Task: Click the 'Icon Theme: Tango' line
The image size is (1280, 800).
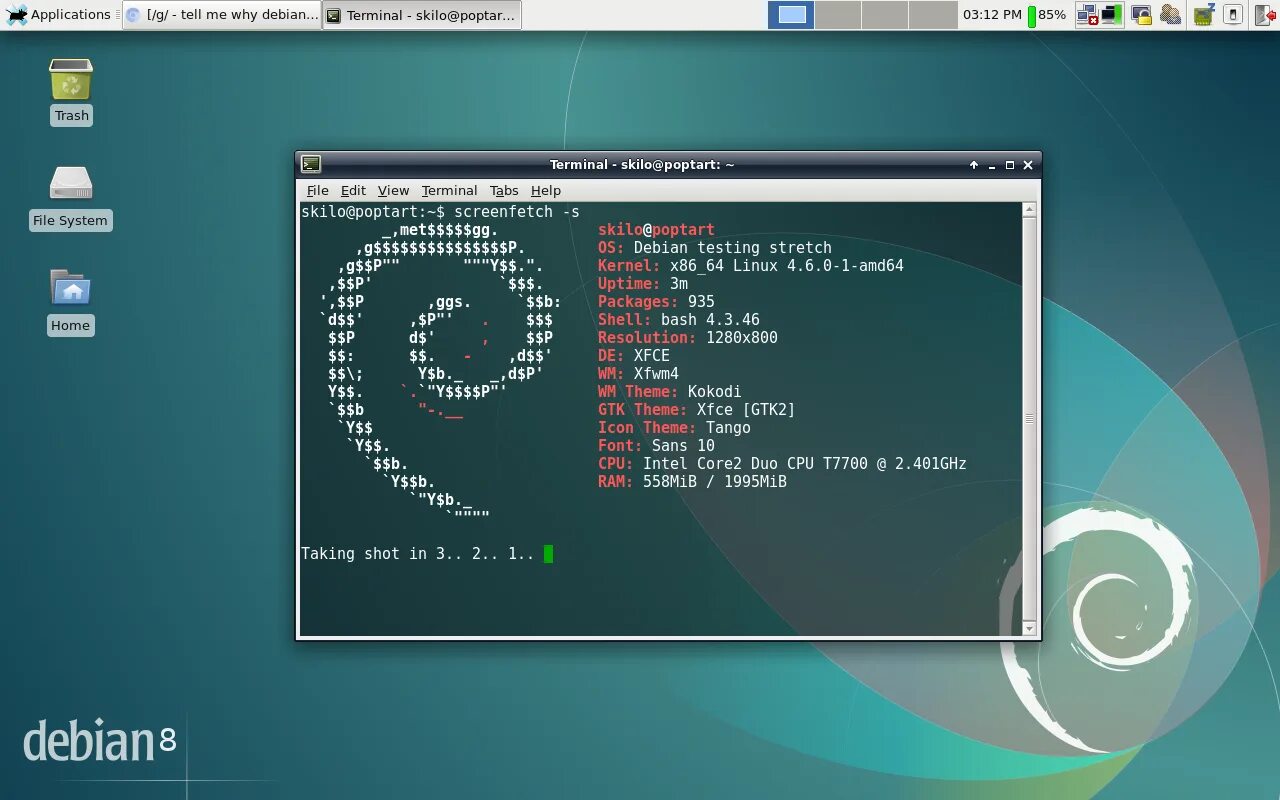Action: tap(674, 428)
